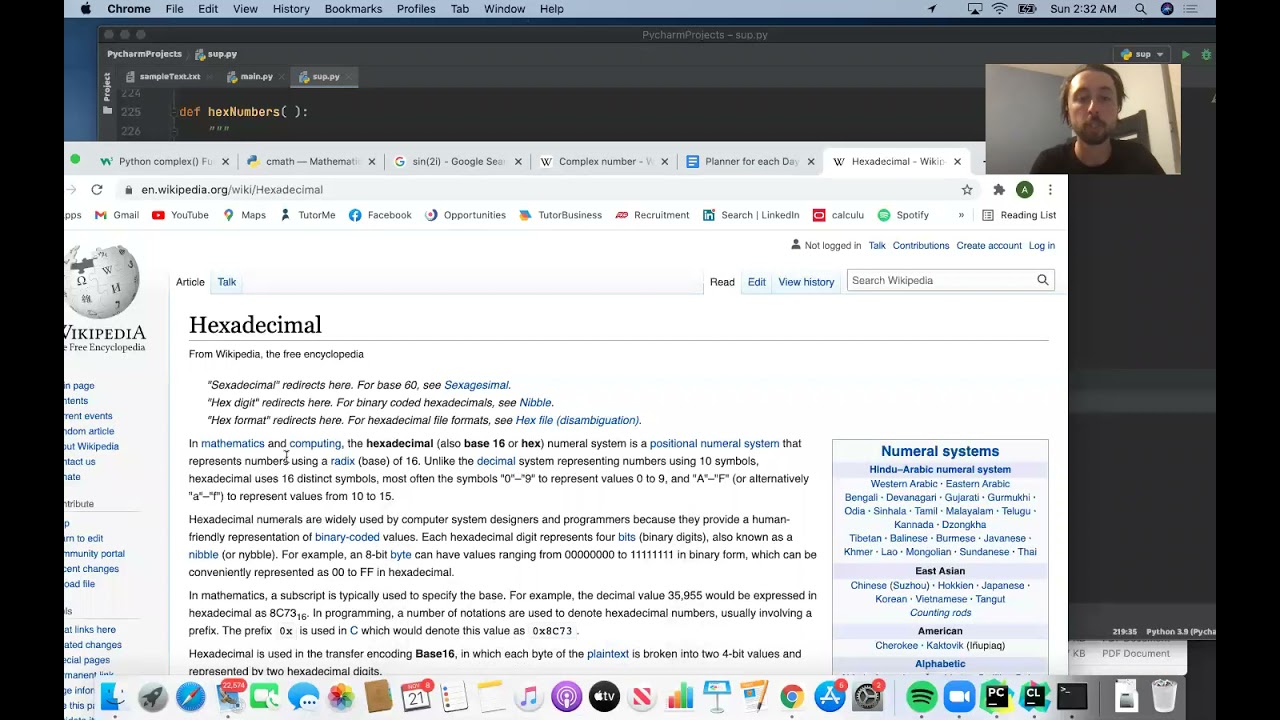Close the Hexadecimal Wikipedia tab
This screenshot has height=720, width=1280.
957,161
